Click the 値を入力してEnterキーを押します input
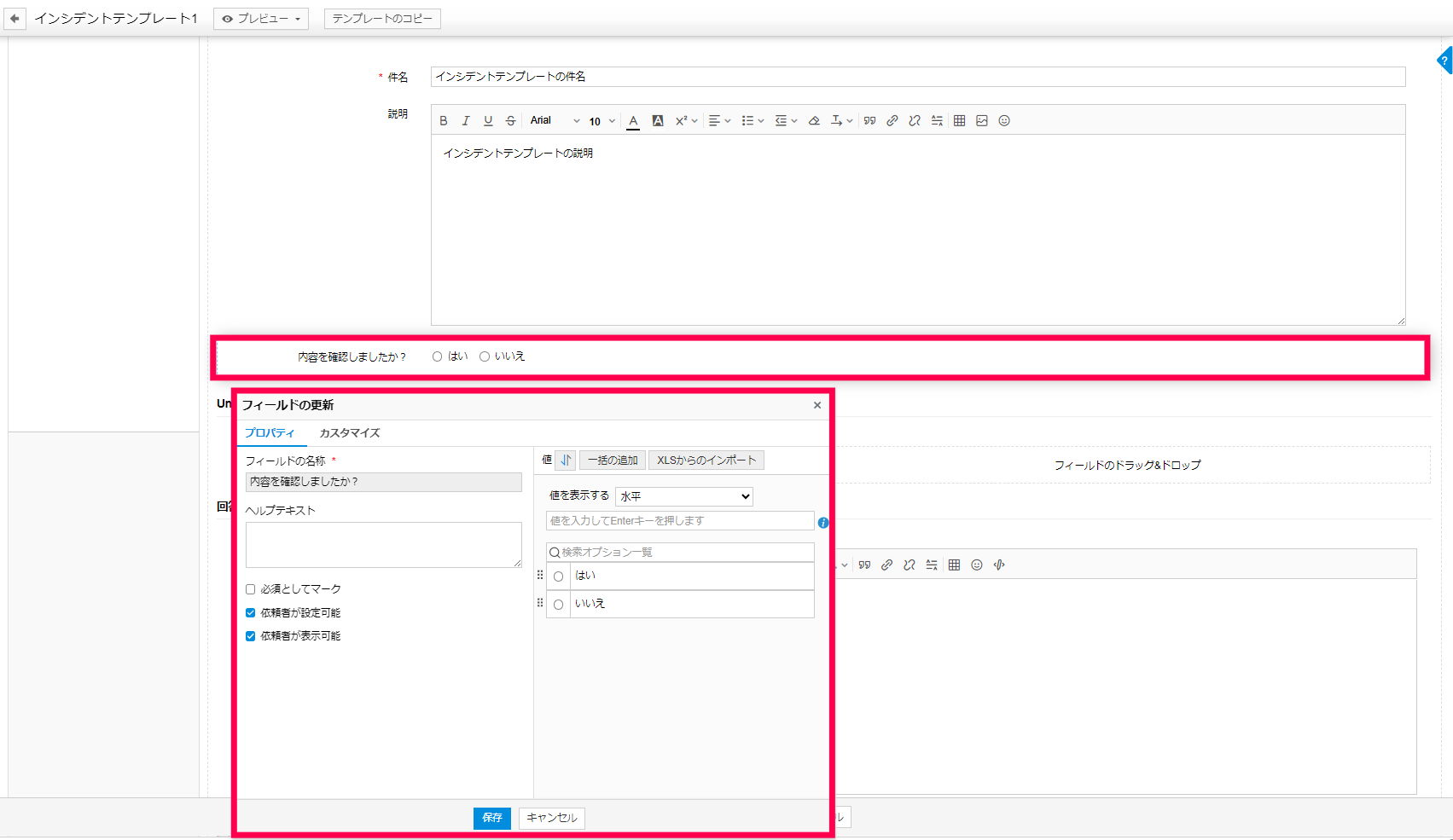Image resolution: width=1453 pixels, height=840 pixels. tap(681, 521)
